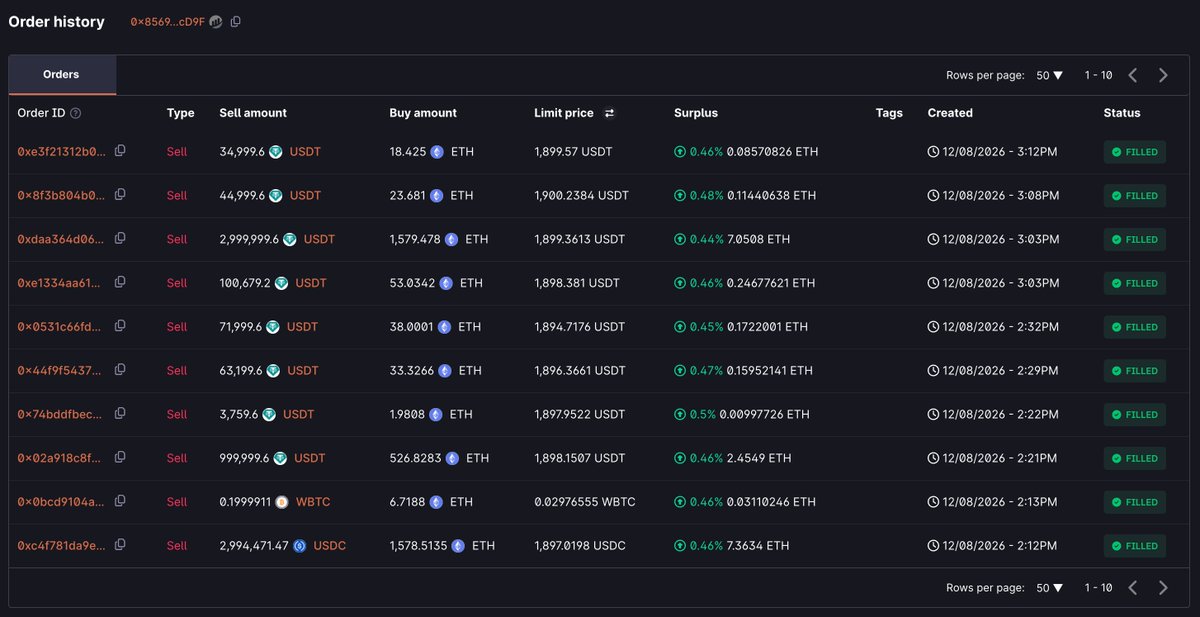The image size is (1200, 617).
Task: Click FILLED status badge of first order
Action: tap(1135, 152)
